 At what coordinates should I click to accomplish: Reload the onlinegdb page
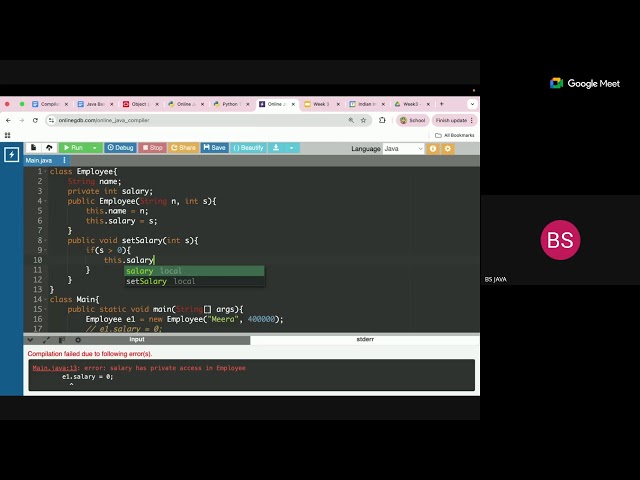pos(36,120)
